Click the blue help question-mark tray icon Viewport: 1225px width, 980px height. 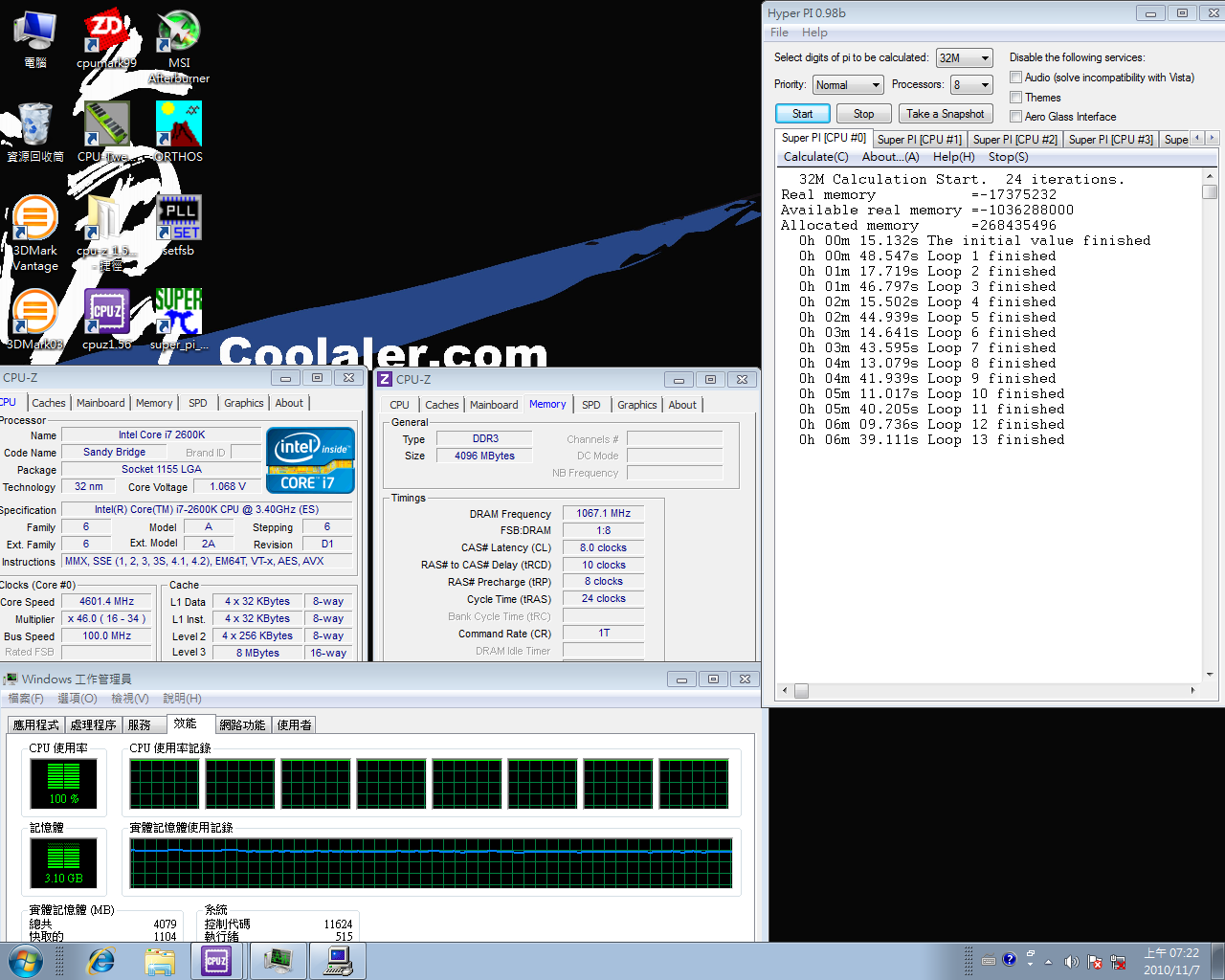(1009, 959)
